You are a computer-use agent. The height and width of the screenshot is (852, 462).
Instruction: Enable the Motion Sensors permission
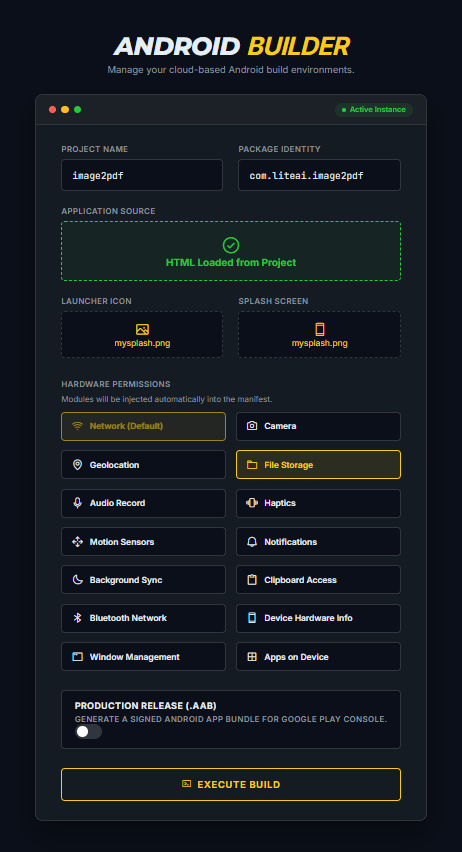pos(143,542)
